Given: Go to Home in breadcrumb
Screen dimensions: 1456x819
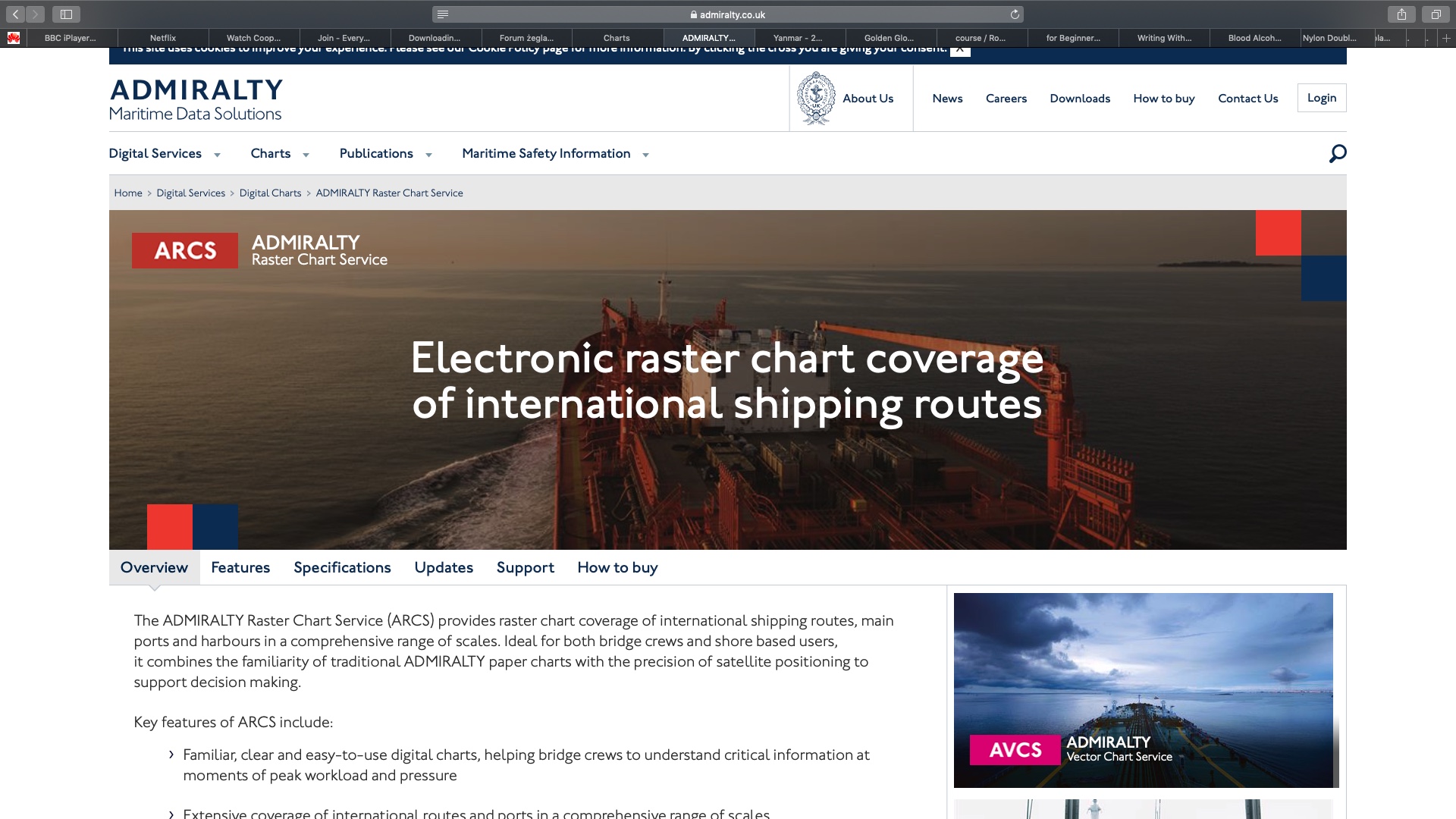Looking at the screenshot, I should [128, 193].
